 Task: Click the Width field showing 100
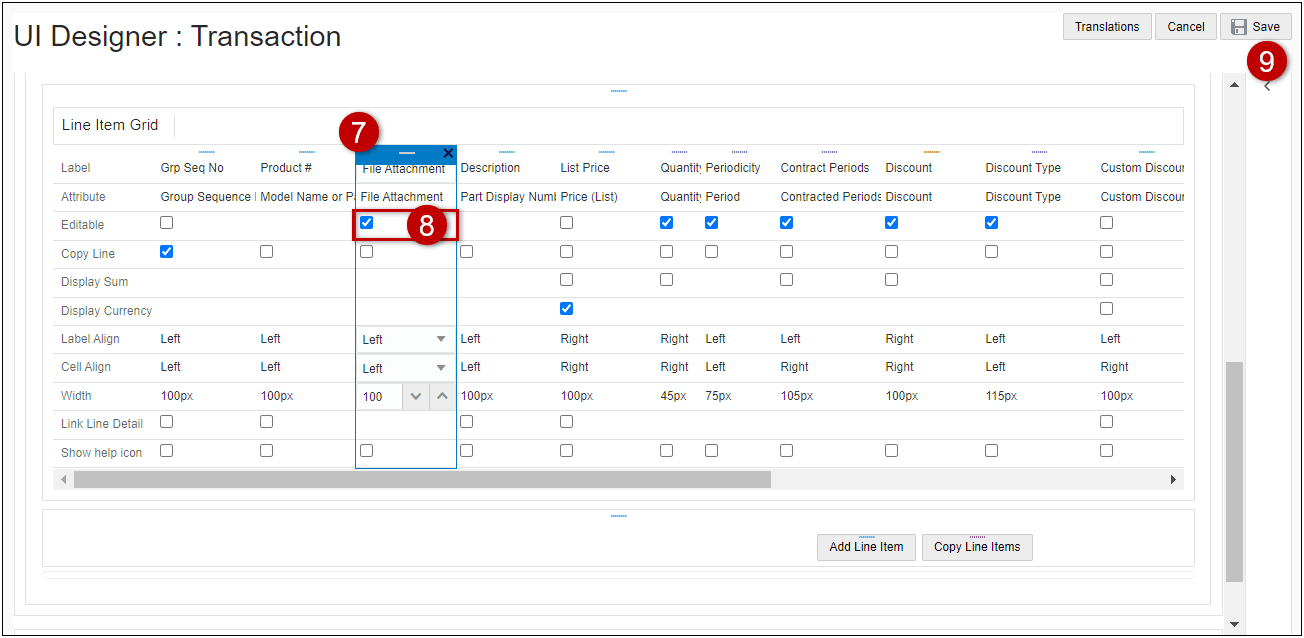[x=380, y=397]
